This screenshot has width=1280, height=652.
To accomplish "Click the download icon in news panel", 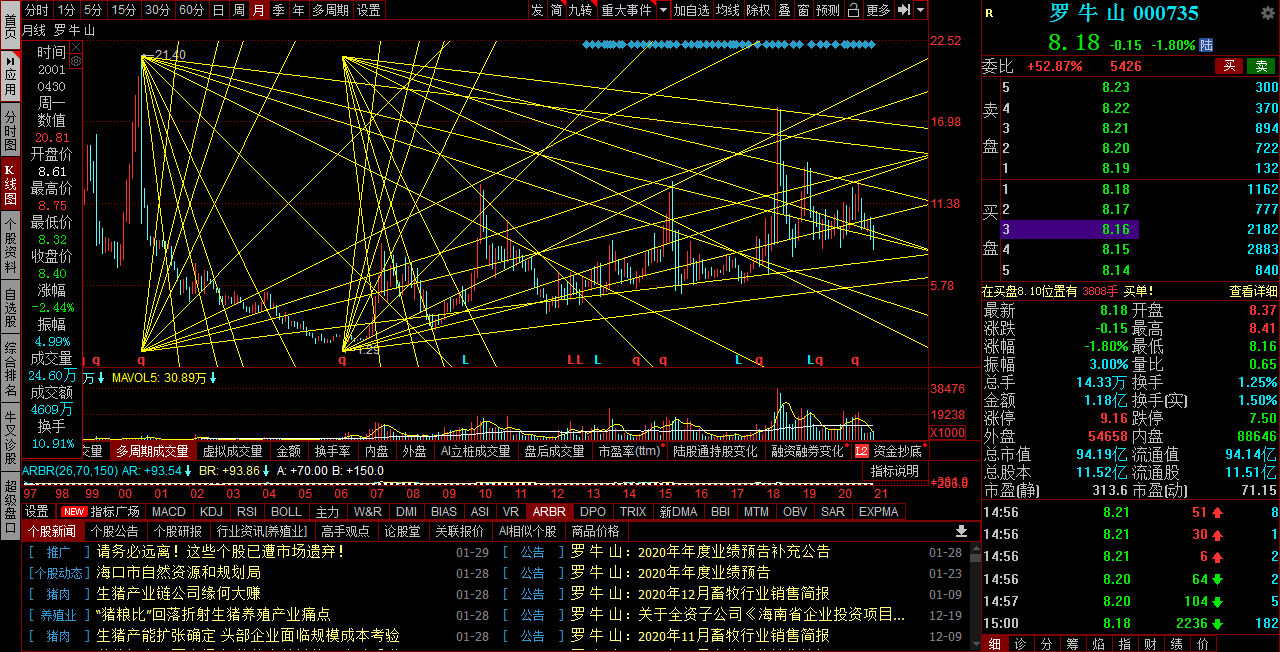I will (x=962, y=531).
